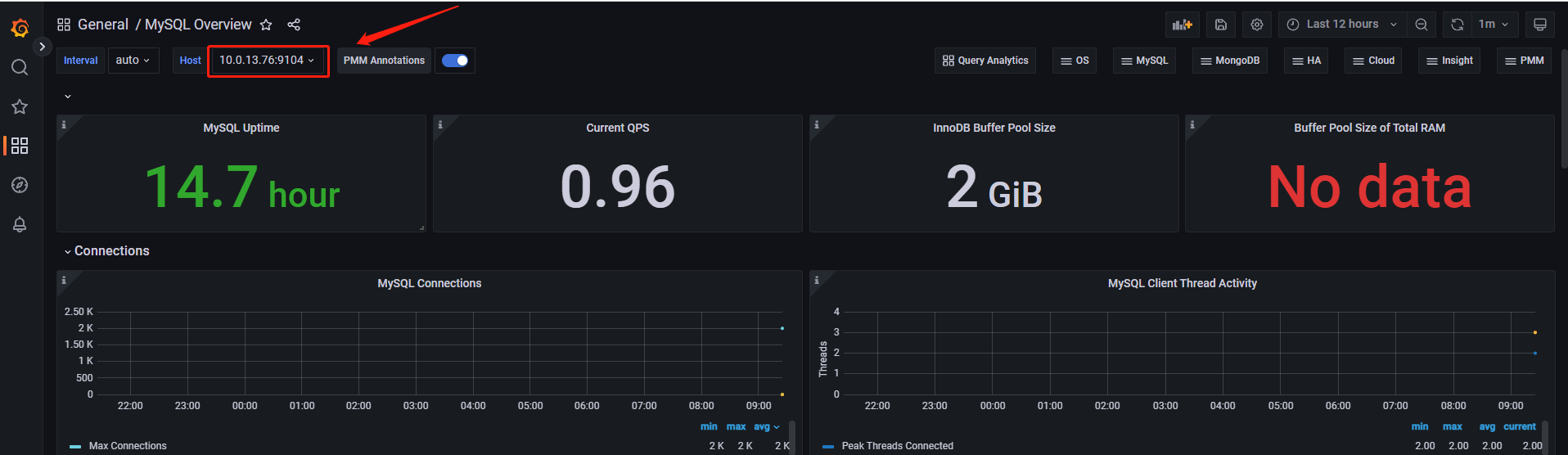This screenshot has height=455, width=1568.
Task: Open the Alerting bell icon
Action: click(20, 224)
